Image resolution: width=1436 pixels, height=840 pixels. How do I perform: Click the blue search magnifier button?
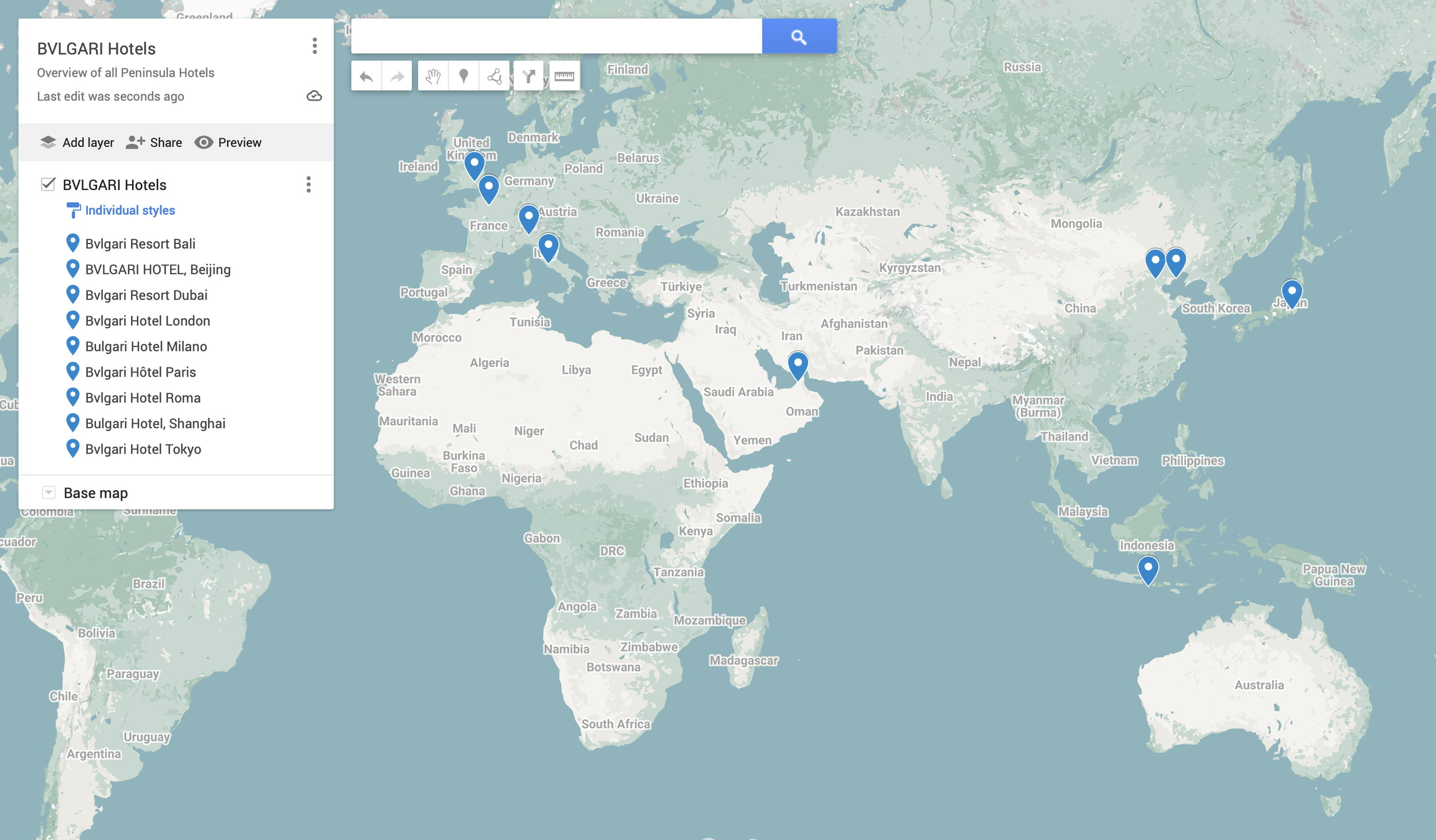click(799, 36)
